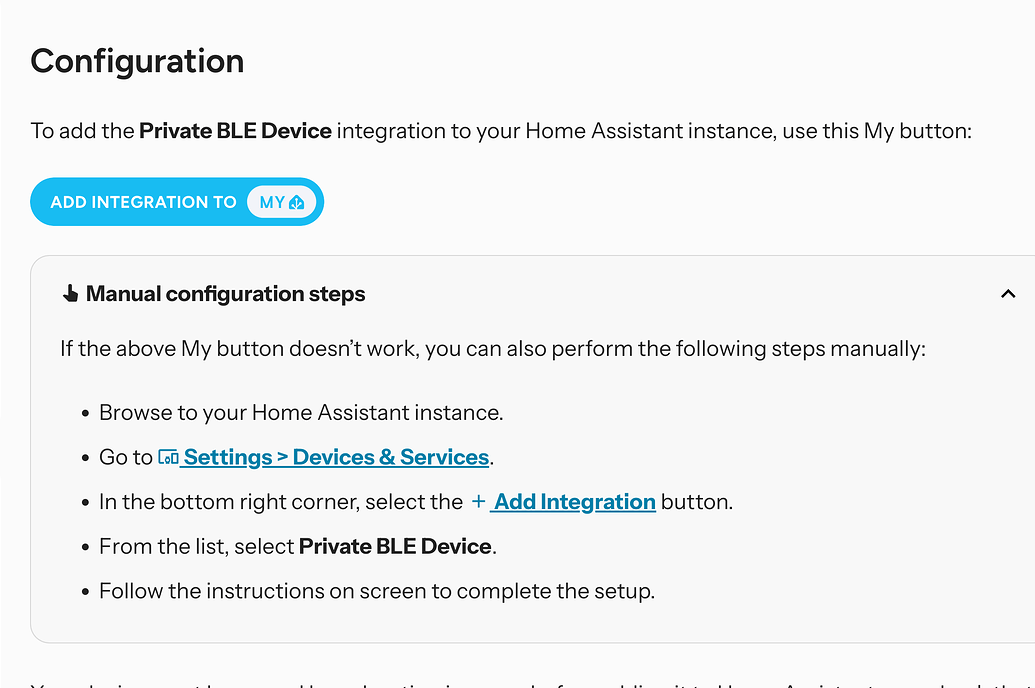This screenshot has height=688, width=1035.
Task: Click the white MY badge
Action: (281, 202)
